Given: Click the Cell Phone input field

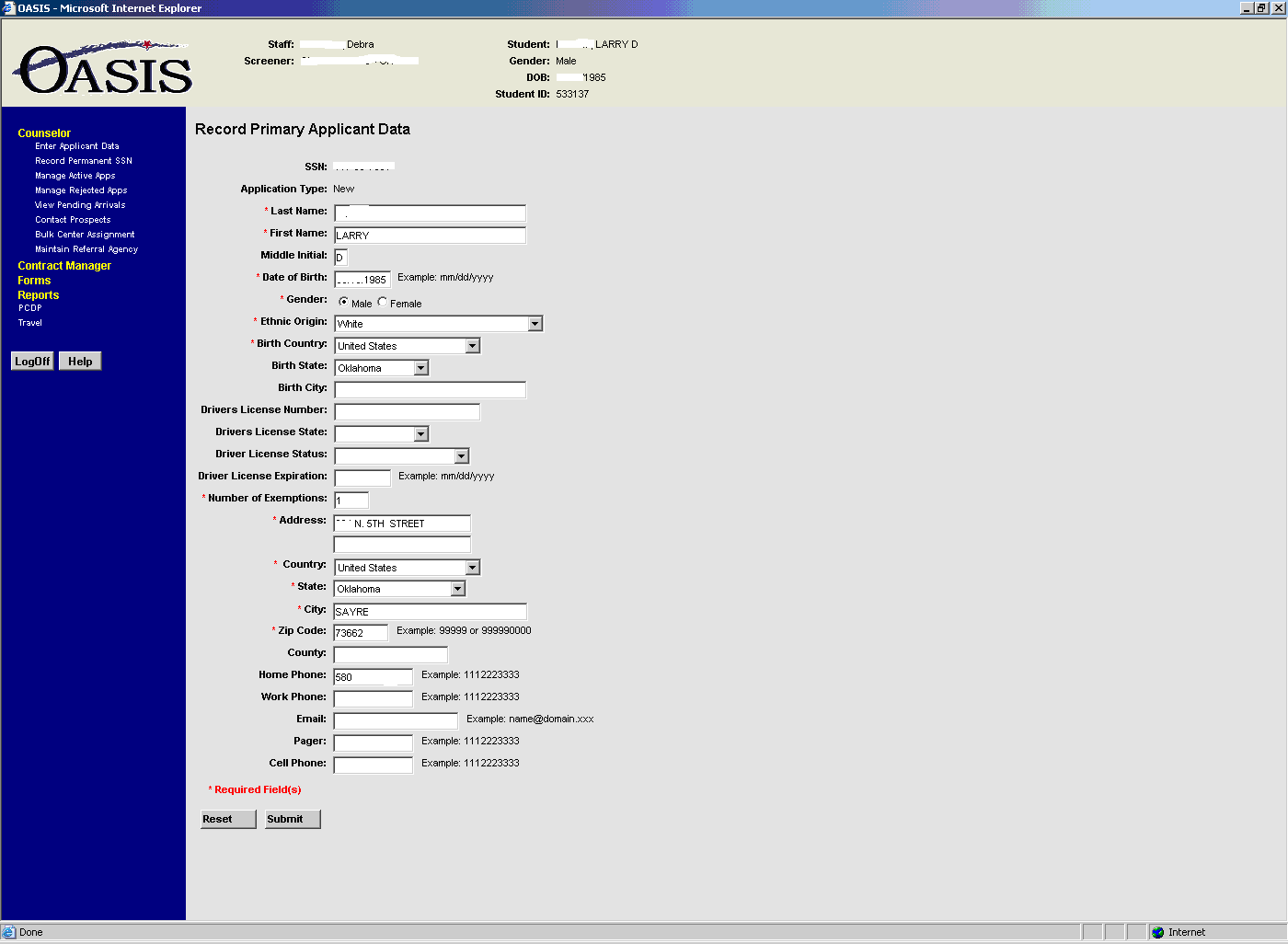Looking at the screenshot, I should [x=374, y=766].
